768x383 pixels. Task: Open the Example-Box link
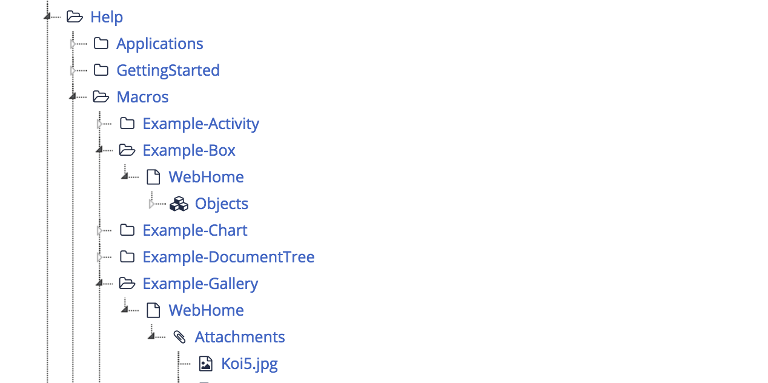189,150
